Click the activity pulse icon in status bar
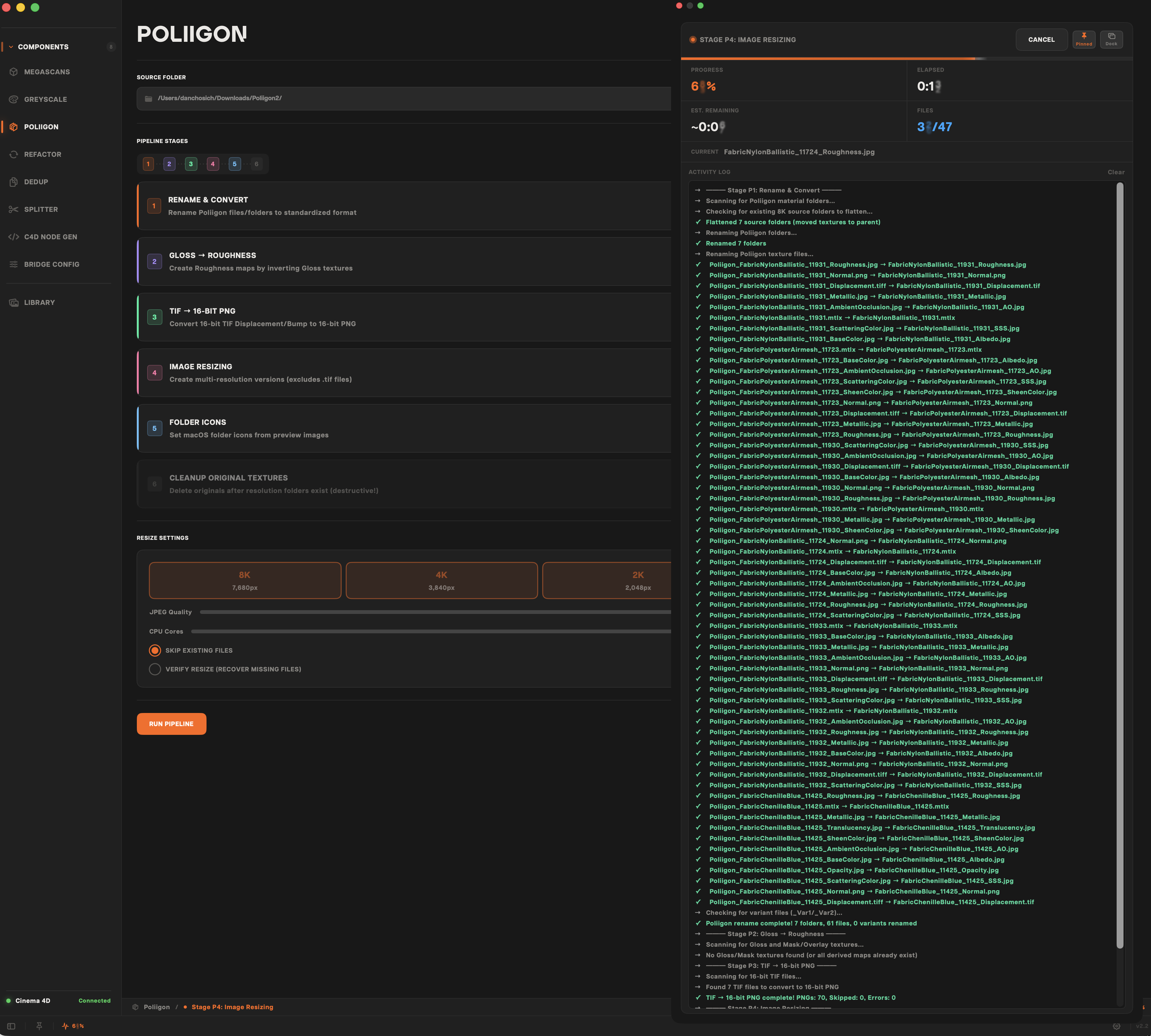The width and height of the screenshot is (1151, 1036). coord(65,1026)
